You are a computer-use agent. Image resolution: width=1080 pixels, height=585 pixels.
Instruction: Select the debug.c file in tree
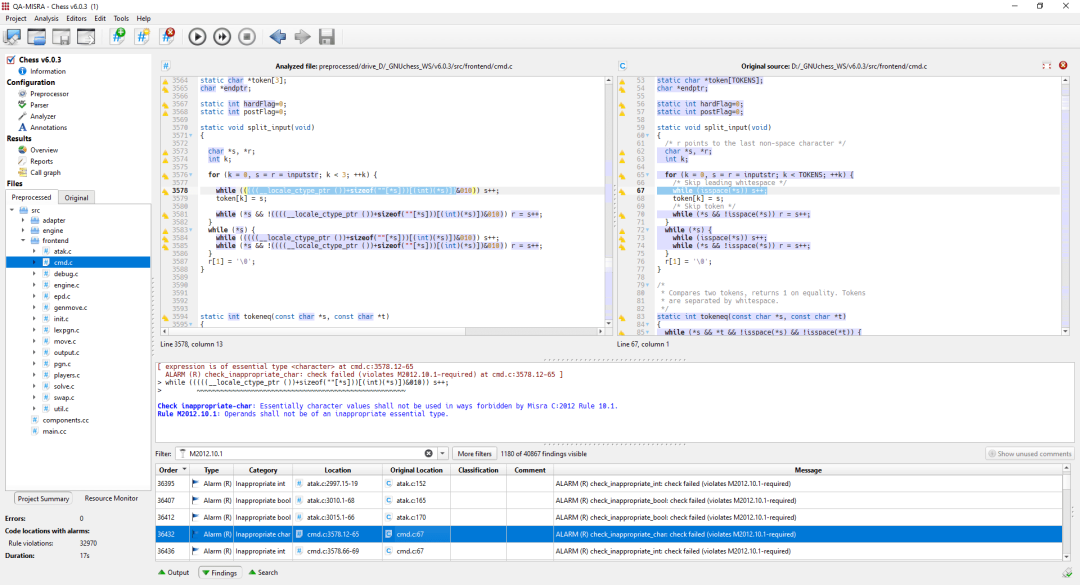click(65, 273)
